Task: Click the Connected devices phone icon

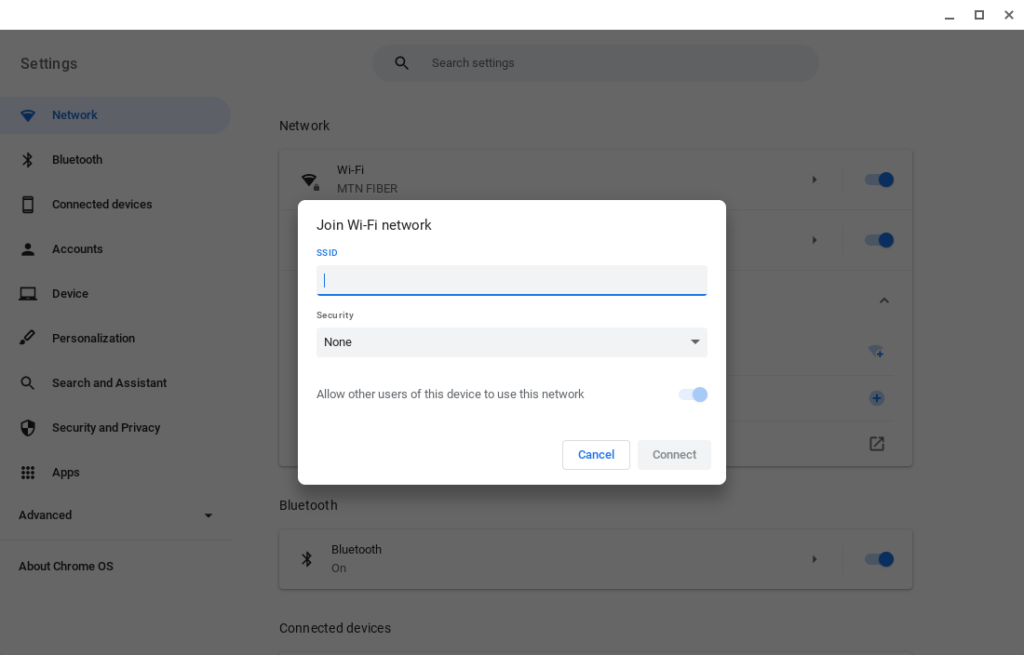Action: click(x=27, y=204)
